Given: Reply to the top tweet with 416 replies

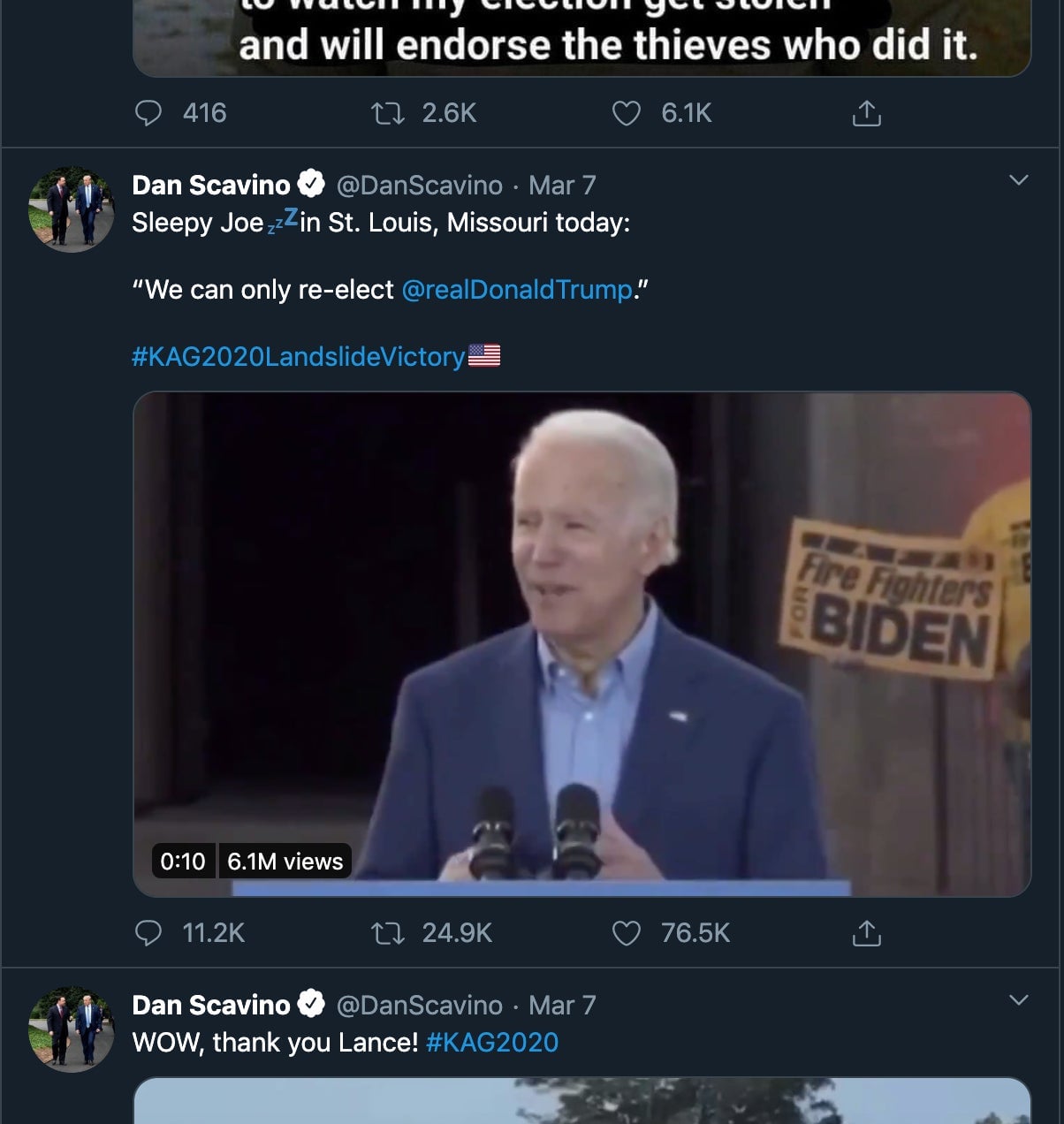Looking at the screenshot, I should pos(148,113).
